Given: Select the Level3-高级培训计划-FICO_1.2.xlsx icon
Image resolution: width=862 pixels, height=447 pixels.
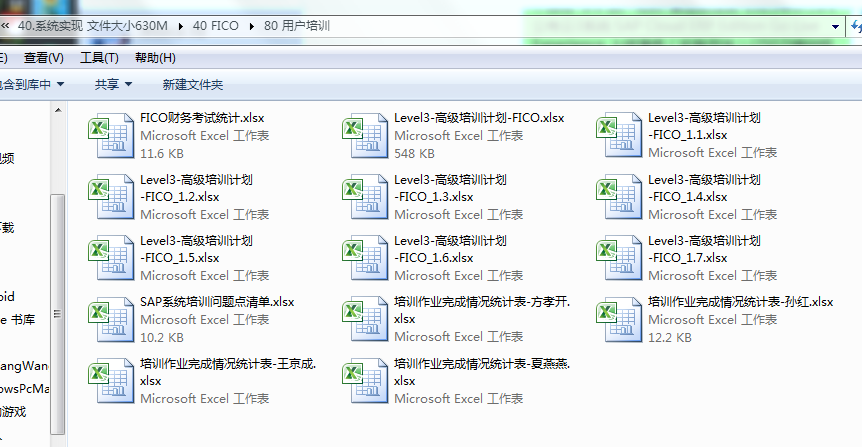Looking at the screenshot, I should [109, 198].
